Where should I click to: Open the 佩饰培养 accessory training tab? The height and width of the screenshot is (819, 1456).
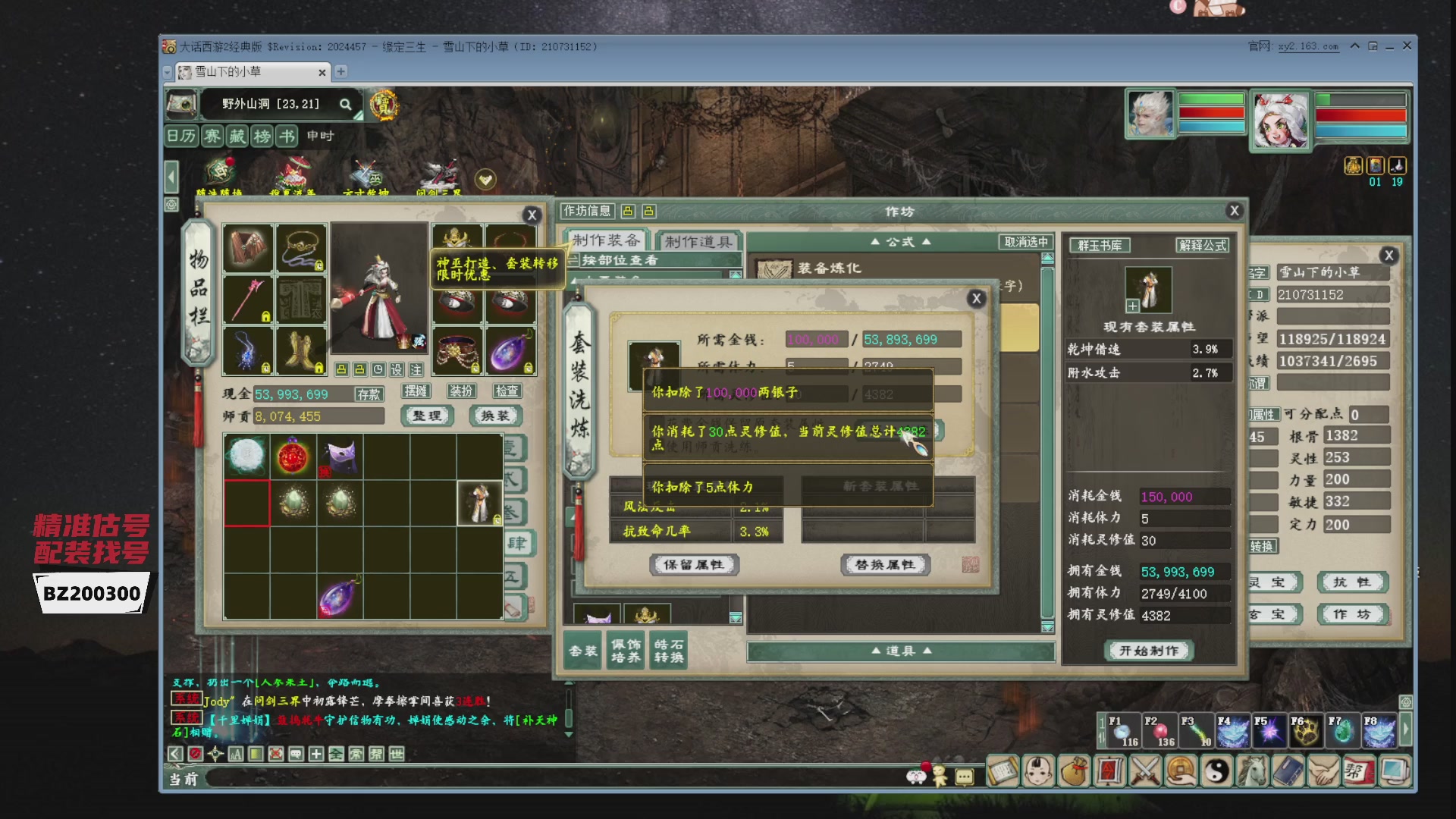(x=626, y=651)
